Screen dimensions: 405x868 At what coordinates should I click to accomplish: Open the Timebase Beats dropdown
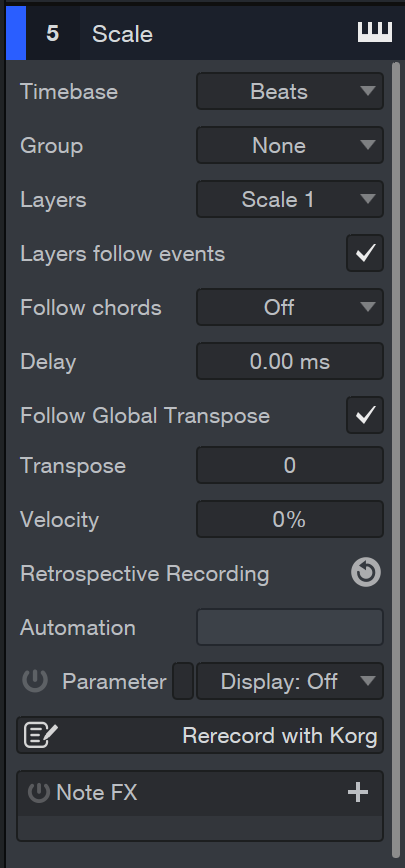pyautogui.click(x=290, y=91)
